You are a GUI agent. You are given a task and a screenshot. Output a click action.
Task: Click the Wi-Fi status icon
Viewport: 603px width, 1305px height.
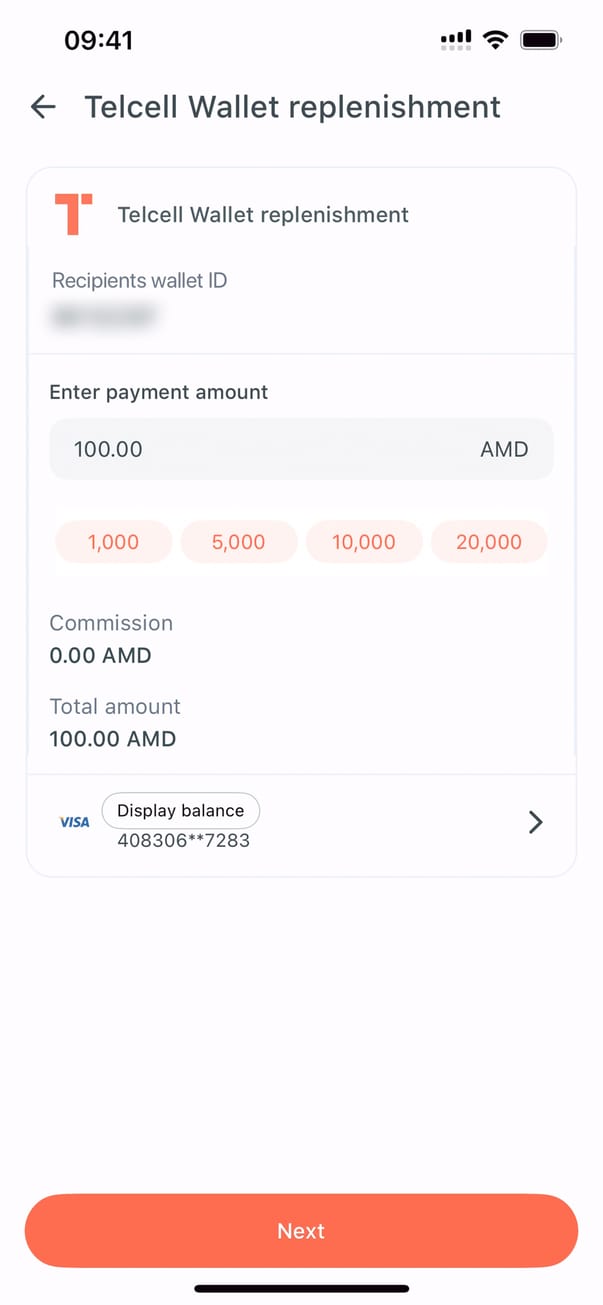(x=494, y=40)
